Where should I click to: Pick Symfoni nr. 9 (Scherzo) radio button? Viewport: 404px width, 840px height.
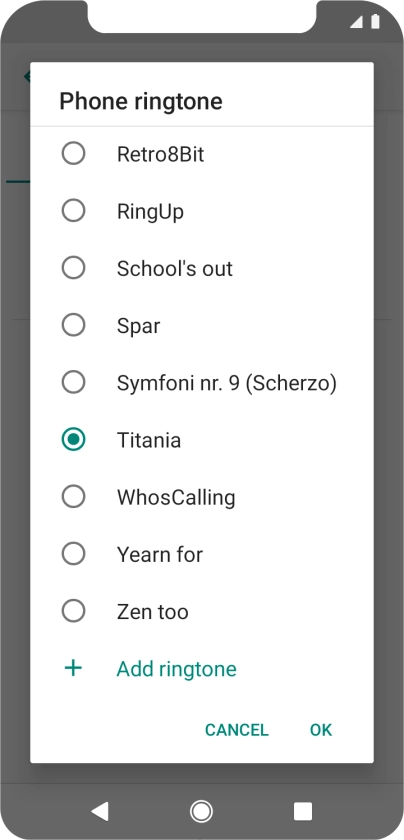(73, 382)
